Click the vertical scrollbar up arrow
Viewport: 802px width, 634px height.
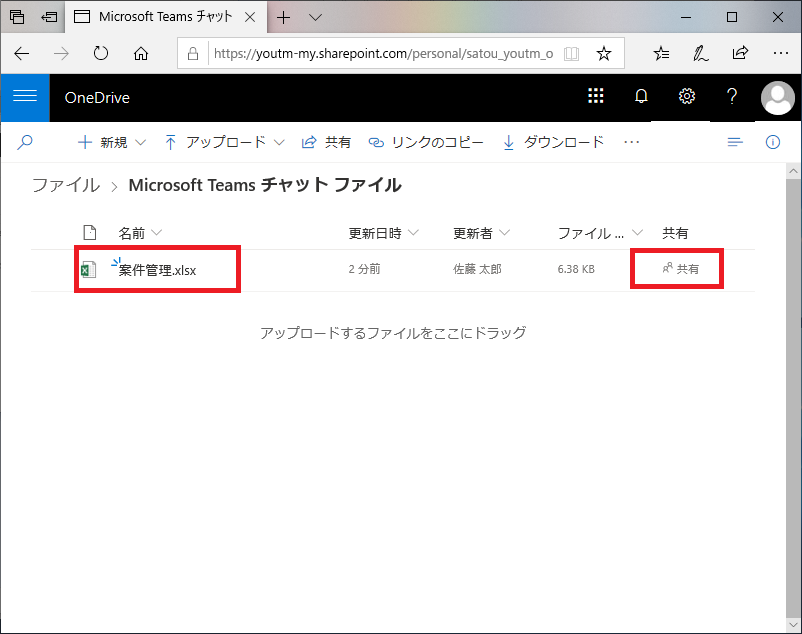pos(793,171)
